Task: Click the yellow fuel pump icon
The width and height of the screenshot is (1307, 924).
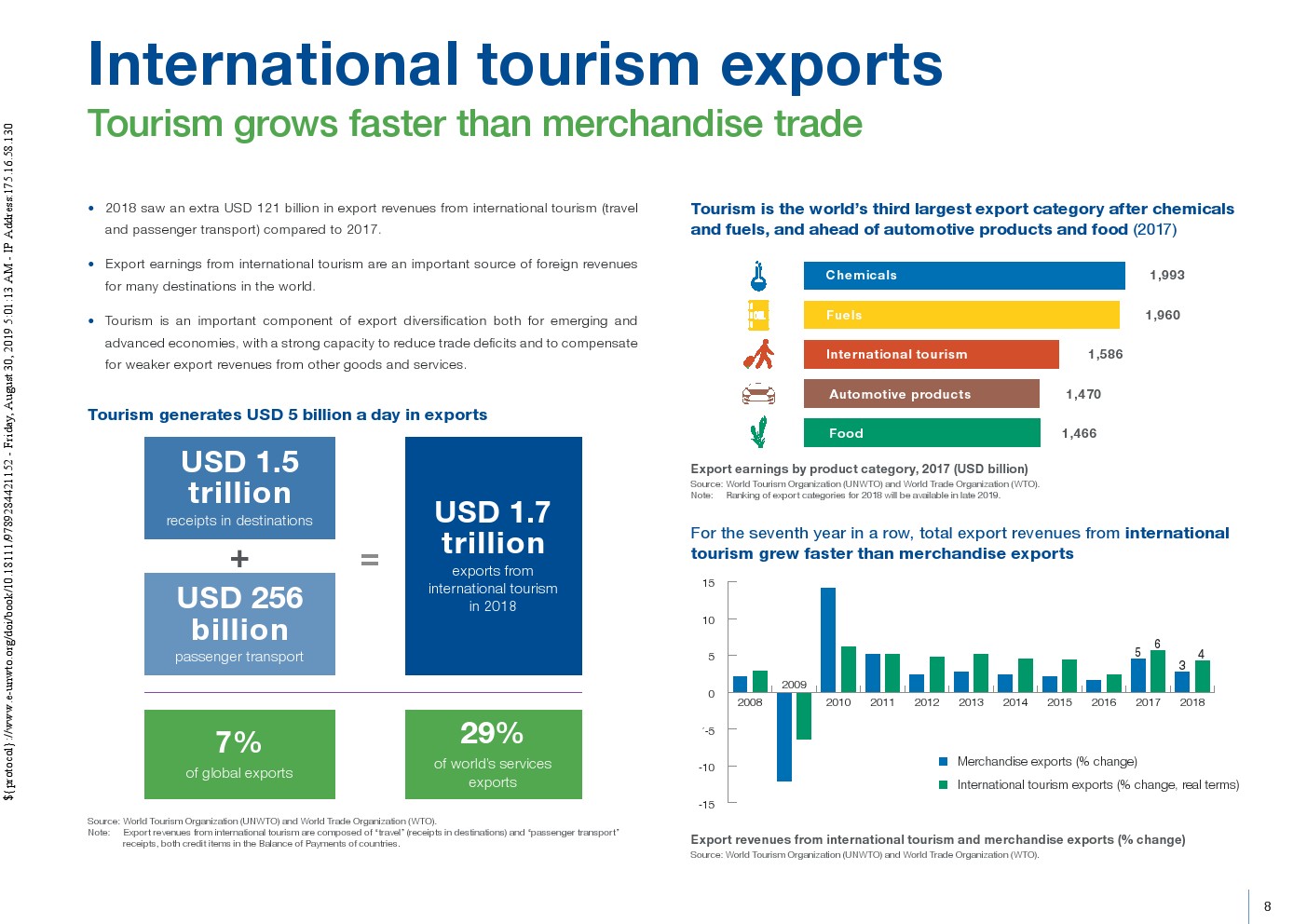Action: click(758, 315)
